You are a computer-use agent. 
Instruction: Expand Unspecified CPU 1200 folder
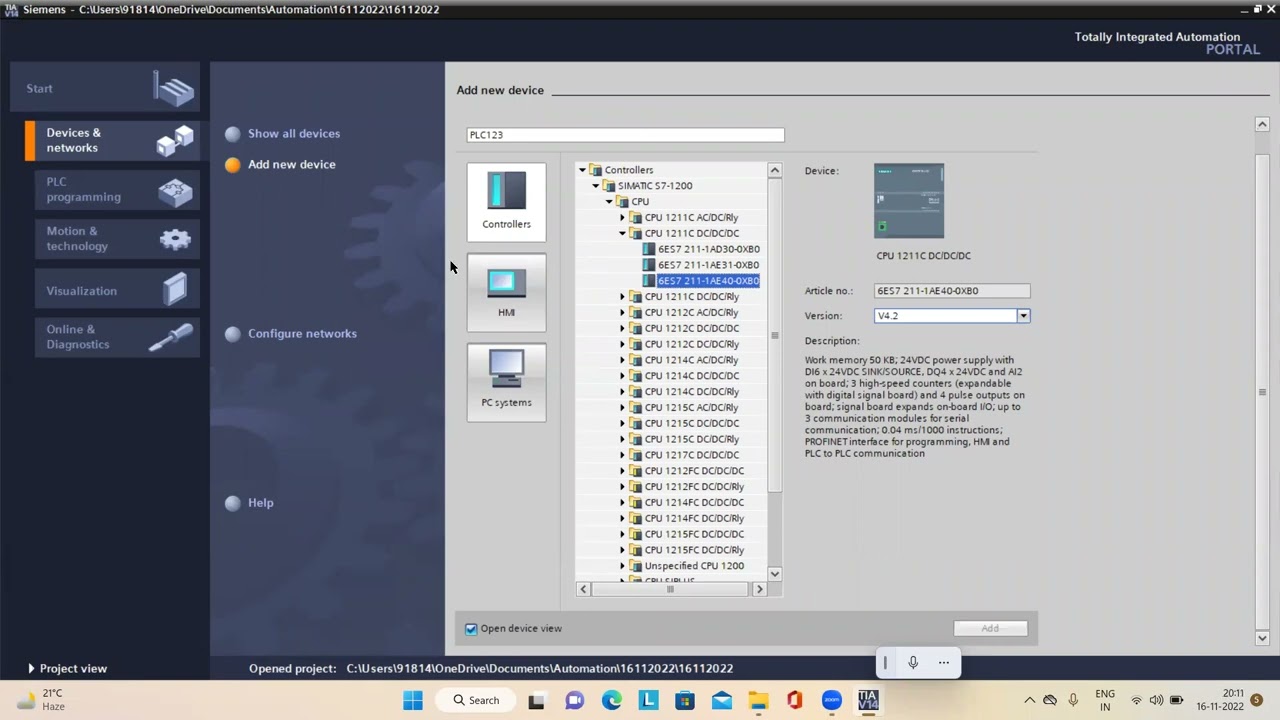[622, 566]
